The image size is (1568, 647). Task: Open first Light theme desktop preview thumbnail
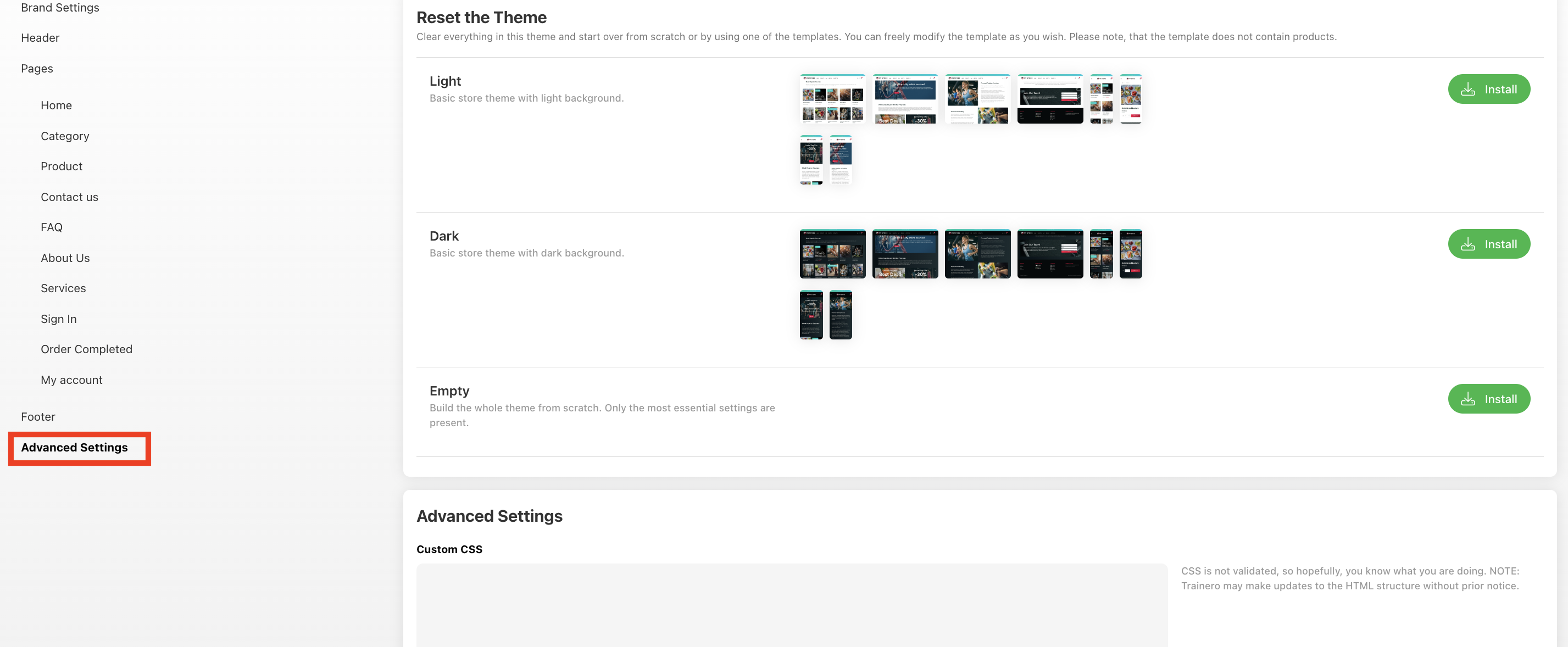[x=832, y=99]
